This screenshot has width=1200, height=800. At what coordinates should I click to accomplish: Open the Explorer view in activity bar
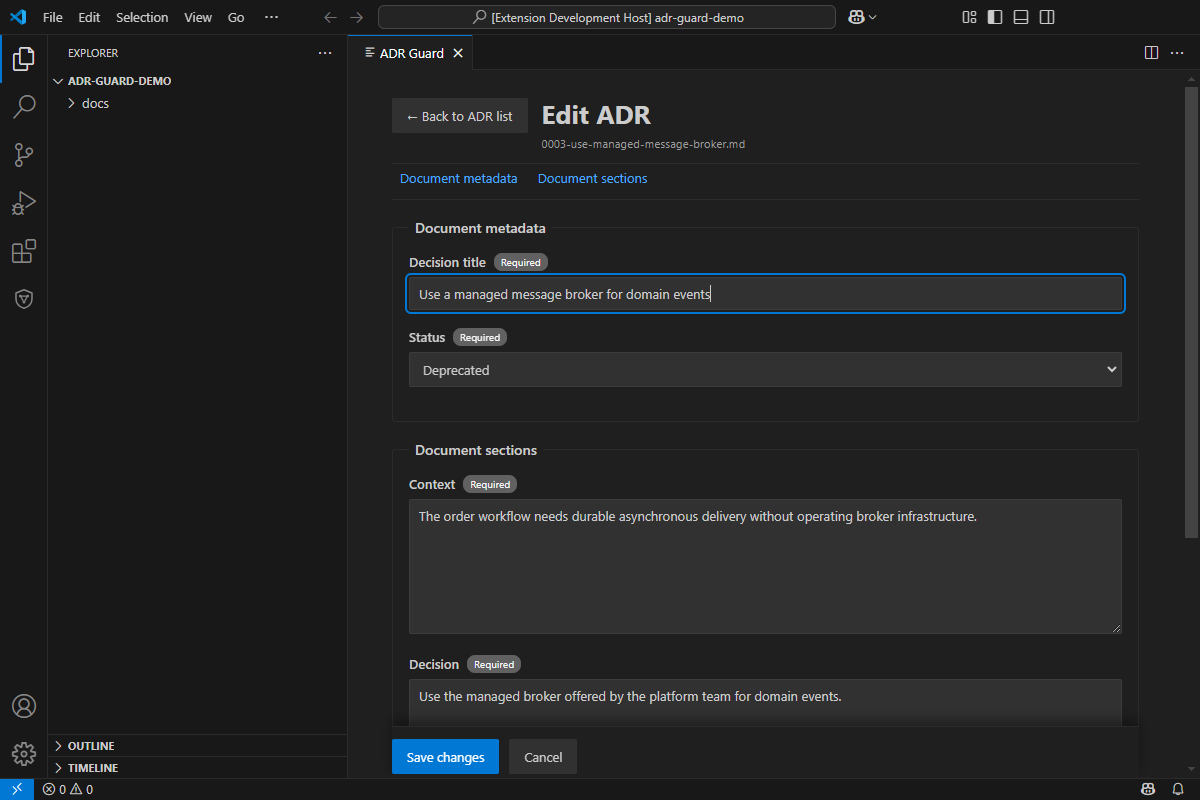pos(24,58)
